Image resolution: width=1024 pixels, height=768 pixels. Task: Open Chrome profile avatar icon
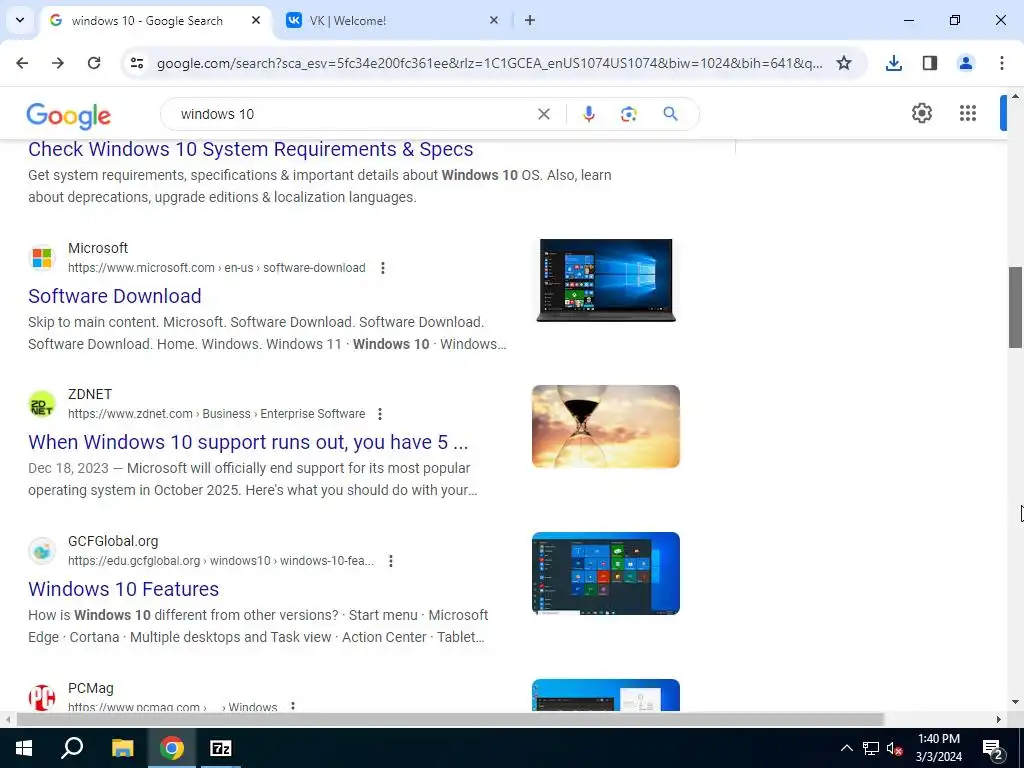click(x=965, y=63)
